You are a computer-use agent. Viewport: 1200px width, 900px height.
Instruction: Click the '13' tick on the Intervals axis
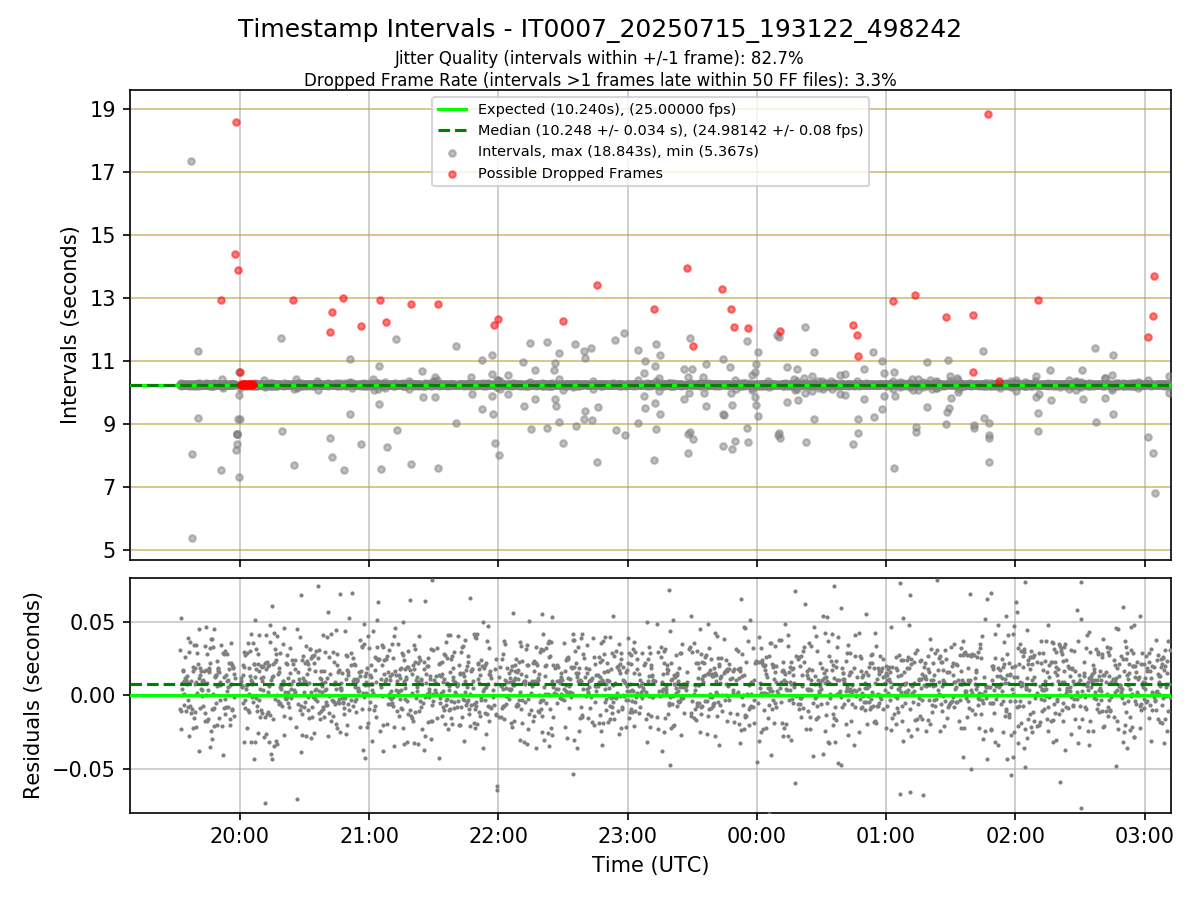[105, 298]
